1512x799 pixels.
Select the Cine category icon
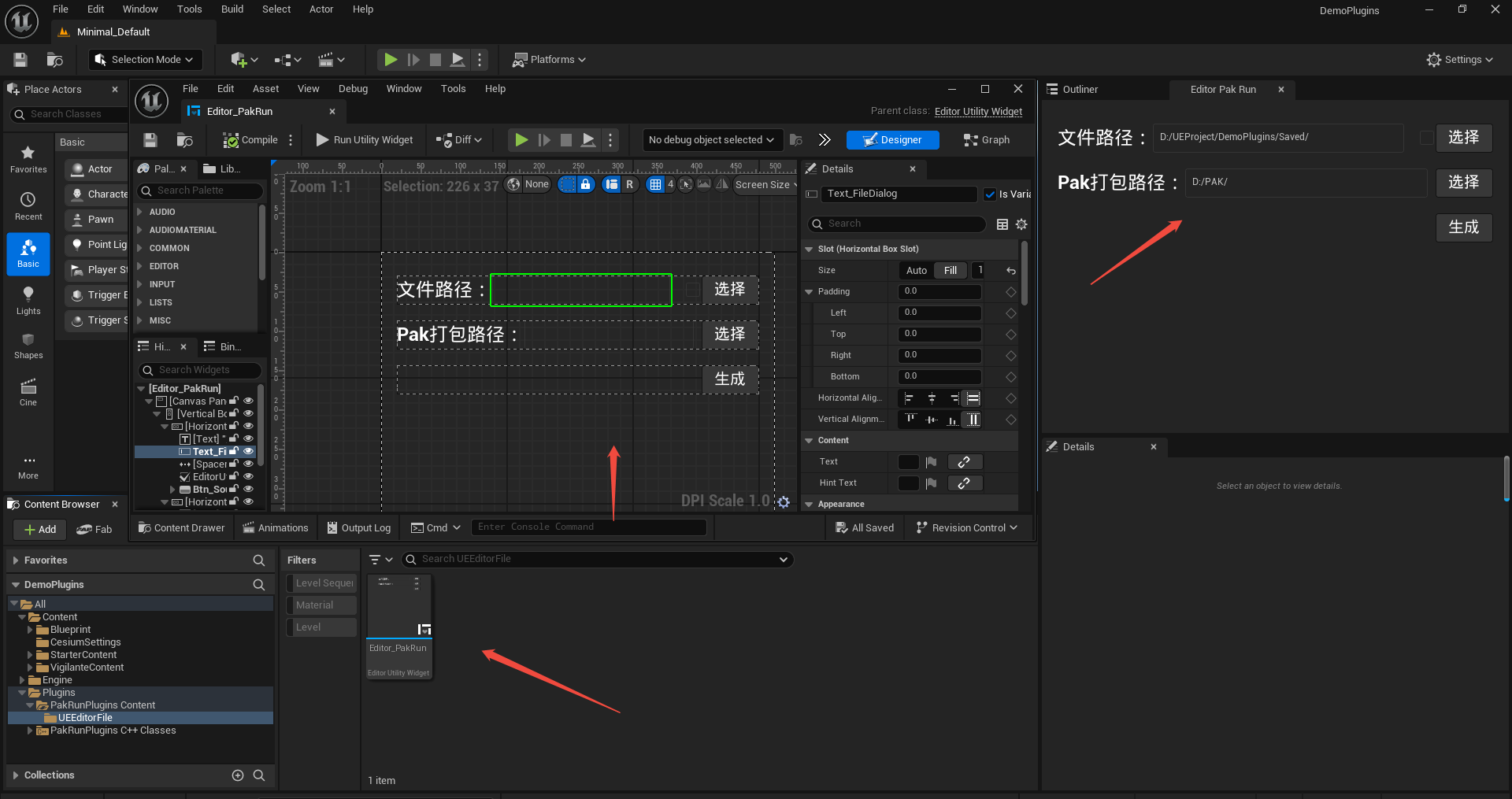coord(28,392)
